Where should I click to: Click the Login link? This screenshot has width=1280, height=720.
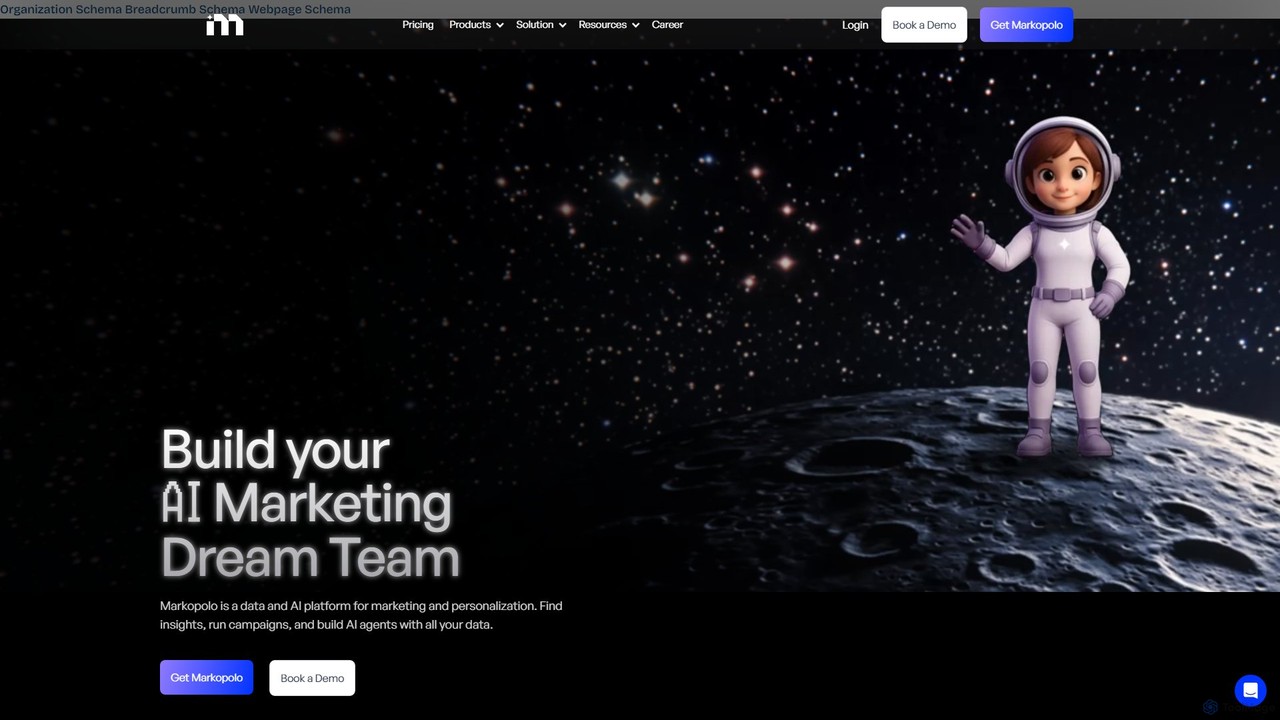click(855, 25)
